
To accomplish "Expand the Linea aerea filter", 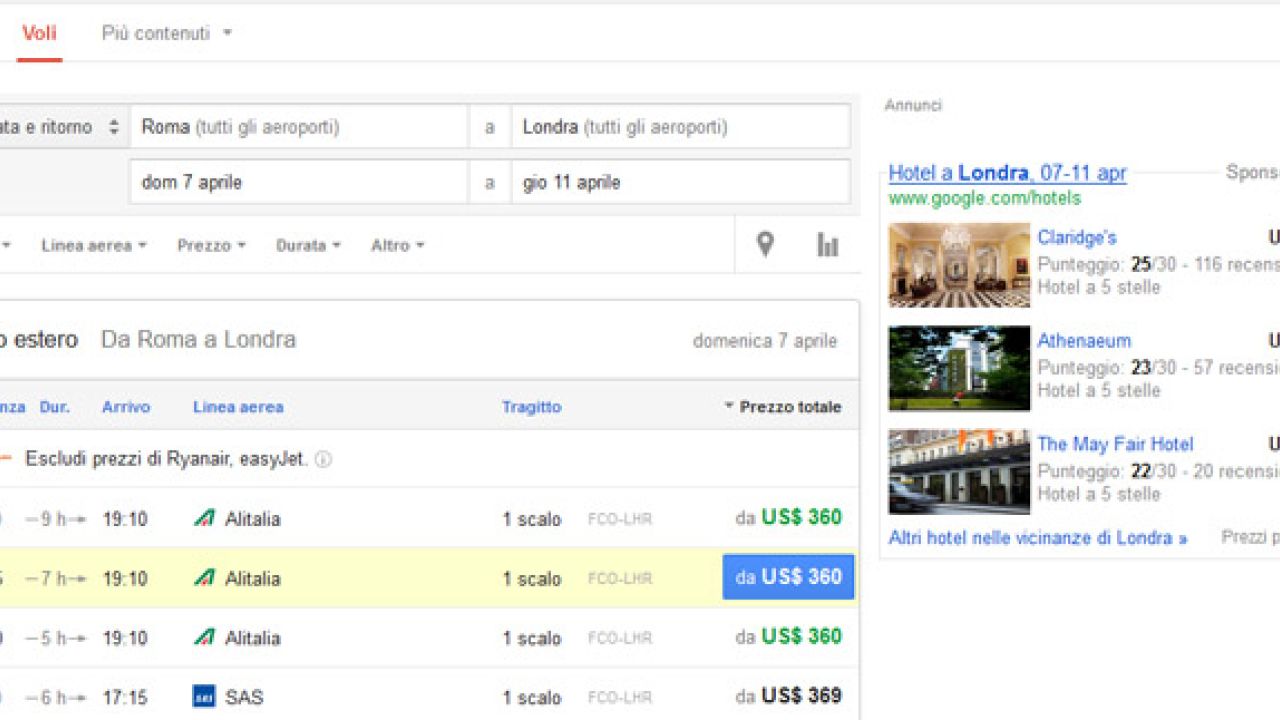I will pos(94,245).
